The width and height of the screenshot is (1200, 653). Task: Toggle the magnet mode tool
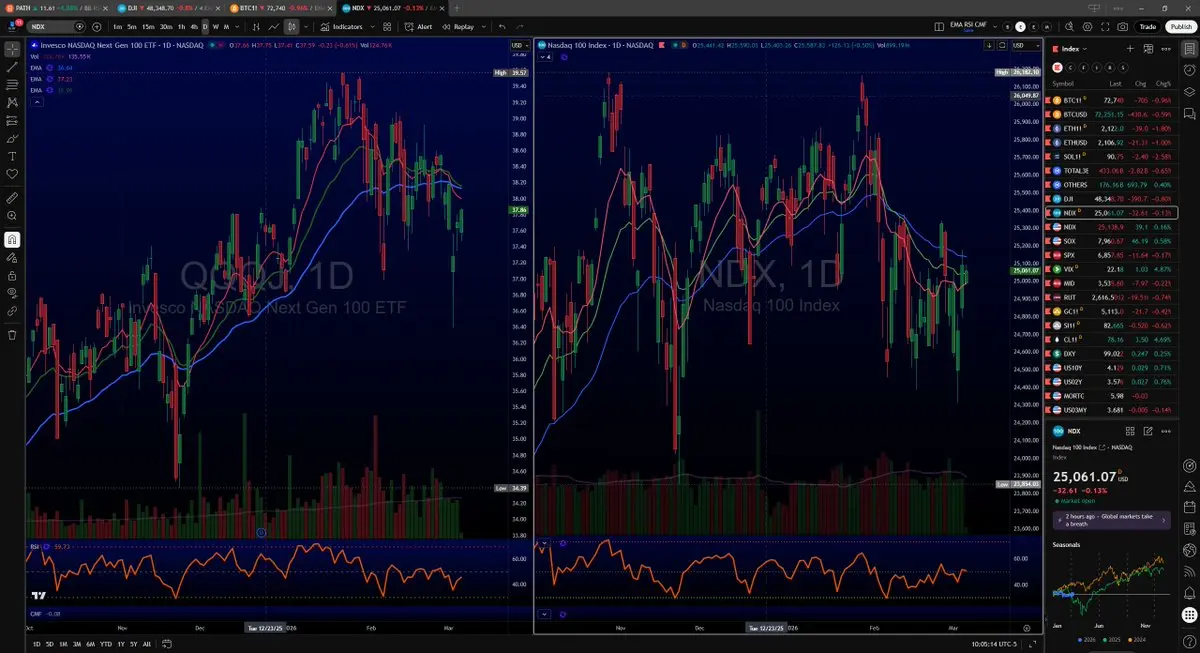tap(12, 239)
